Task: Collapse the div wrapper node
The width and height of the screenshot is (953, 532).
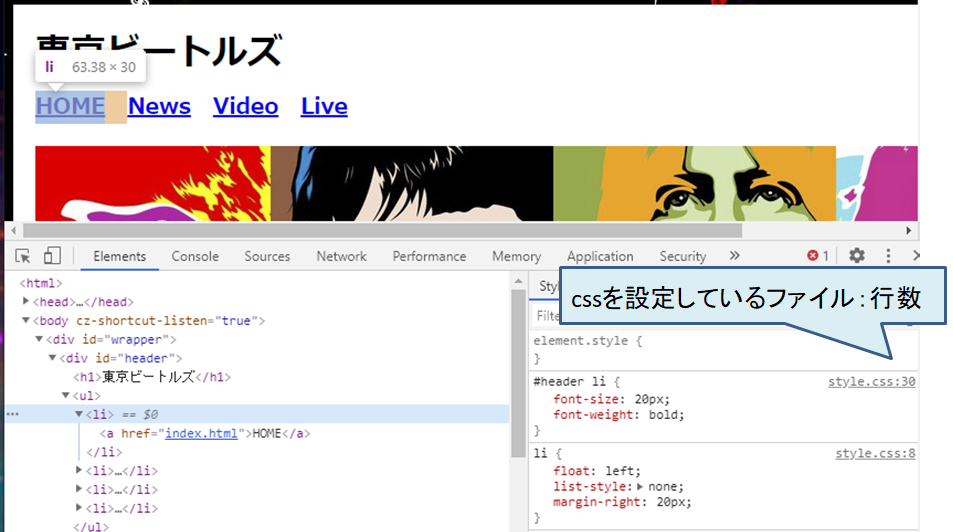Action: [x=39, y=339]
